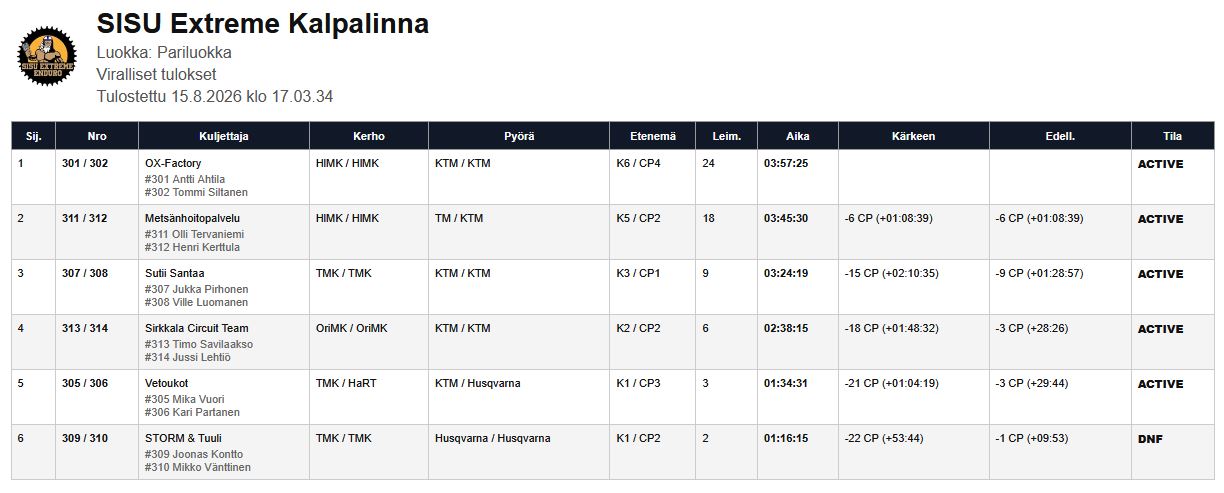Sort results by Kuljettaja header
Image resolution: width=1224 pixels, height=493 pixels.
[224, 136]
